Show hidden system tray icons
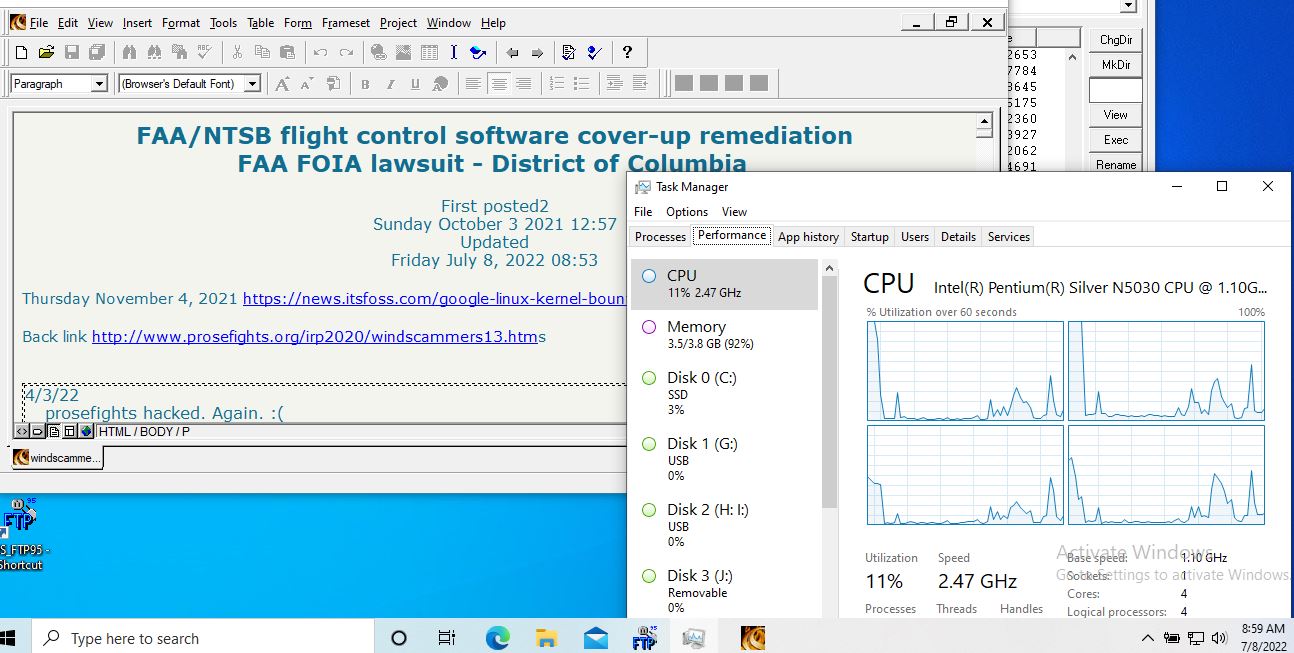 1147,638
